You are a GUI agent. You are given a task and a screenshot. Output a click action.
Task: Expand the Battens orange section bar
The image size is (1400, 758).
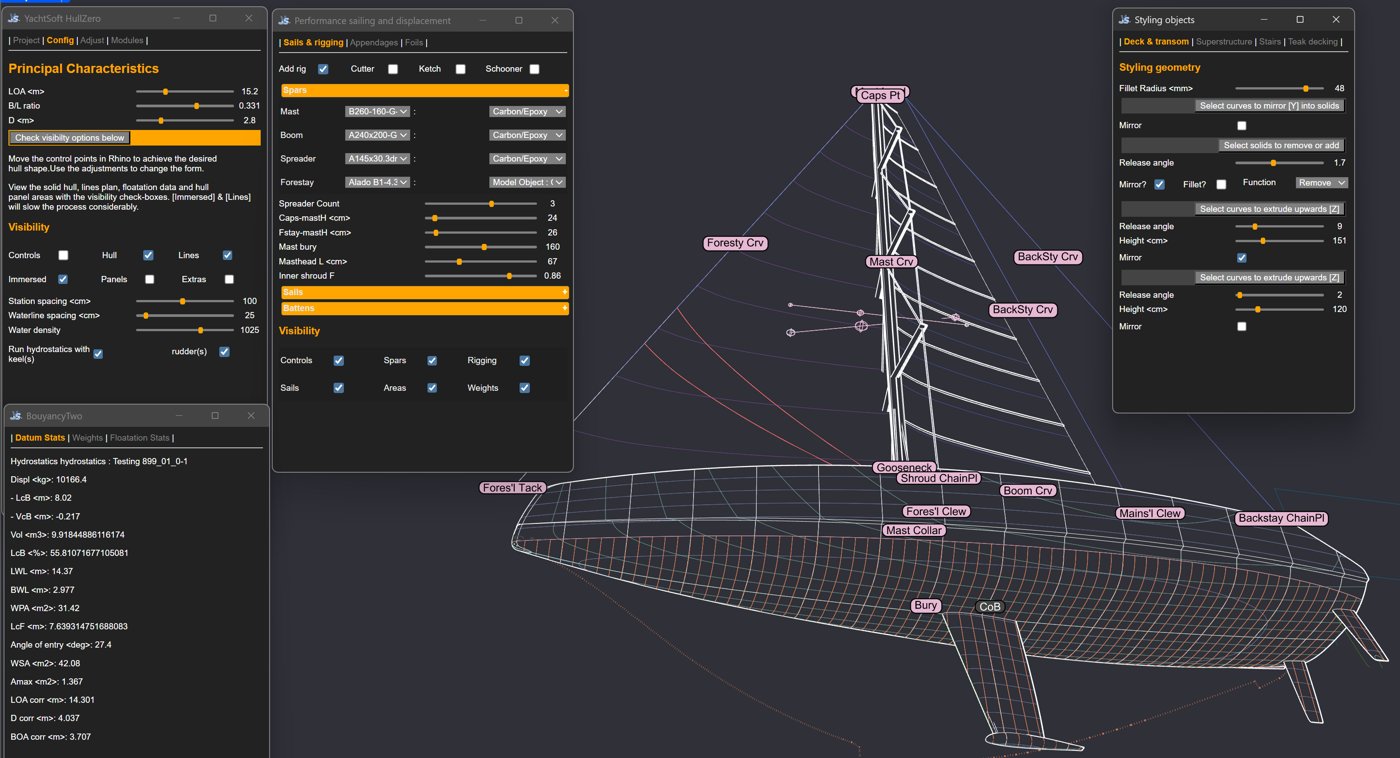[425, 309]
